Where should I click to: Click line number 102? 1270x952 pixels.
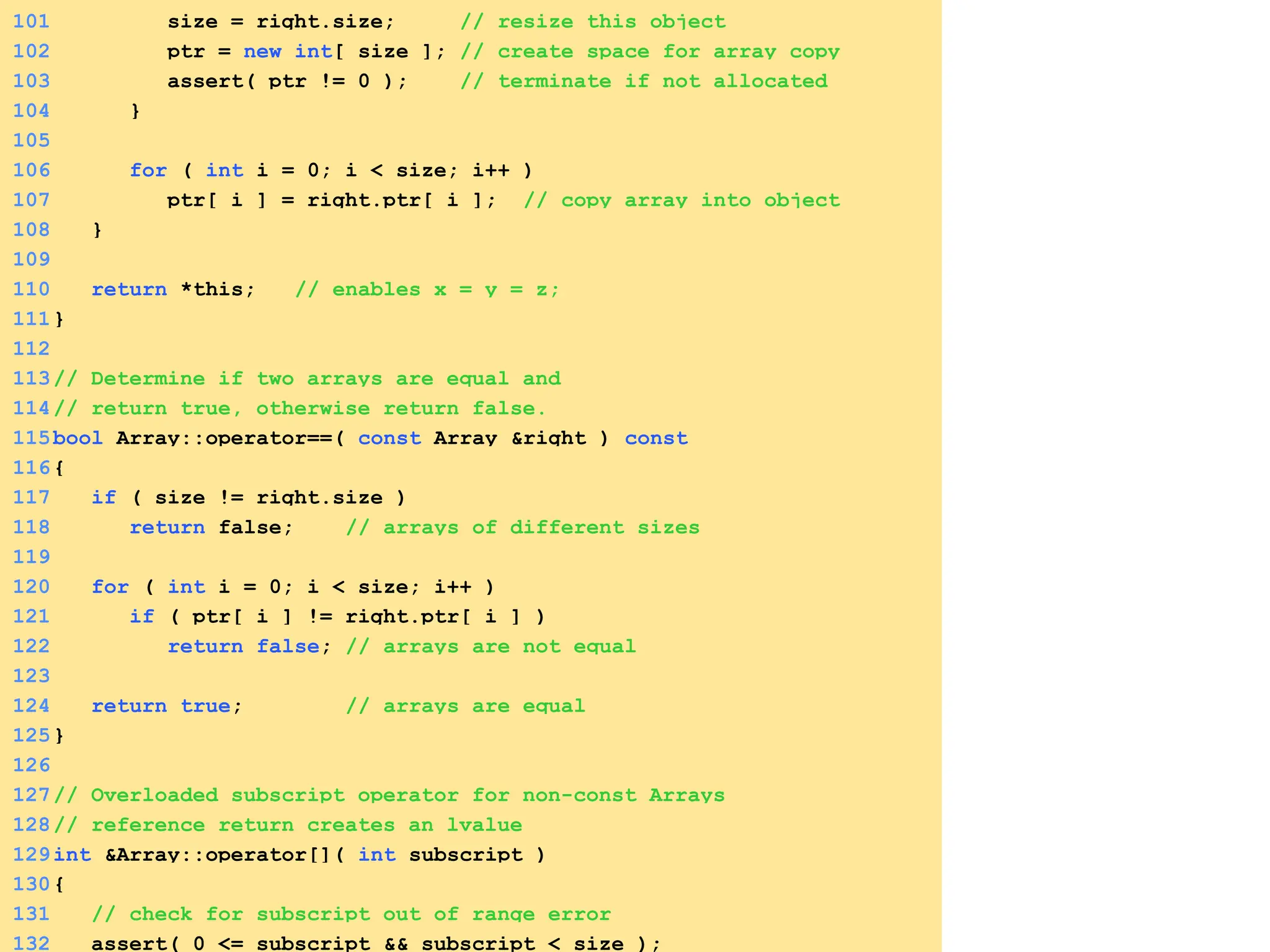pyautogui.click(x=32, y=51)
